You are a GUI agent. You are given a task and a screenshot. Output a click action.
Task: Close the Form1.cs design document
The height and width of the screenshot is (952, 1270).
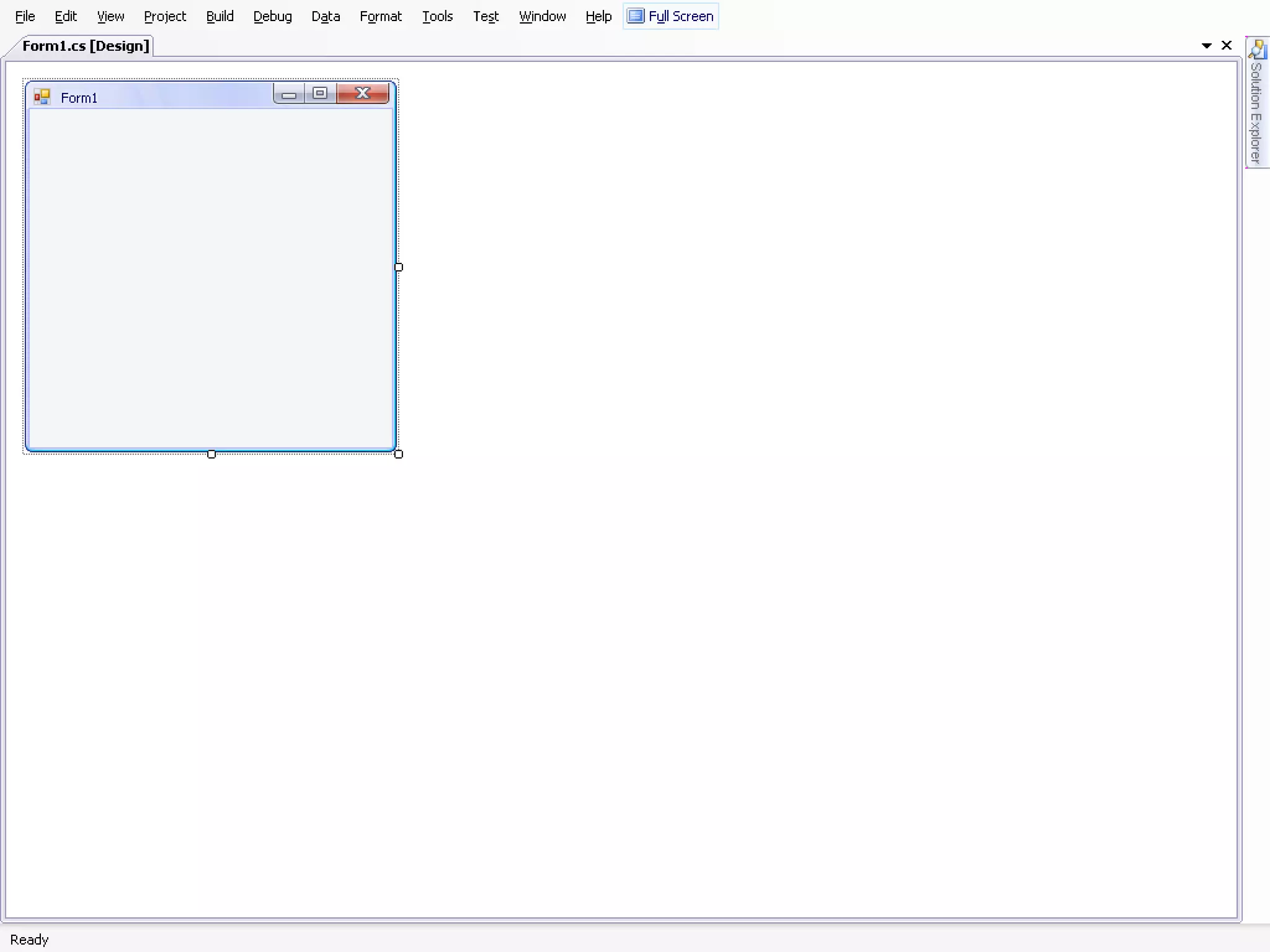click(1226, 45)
